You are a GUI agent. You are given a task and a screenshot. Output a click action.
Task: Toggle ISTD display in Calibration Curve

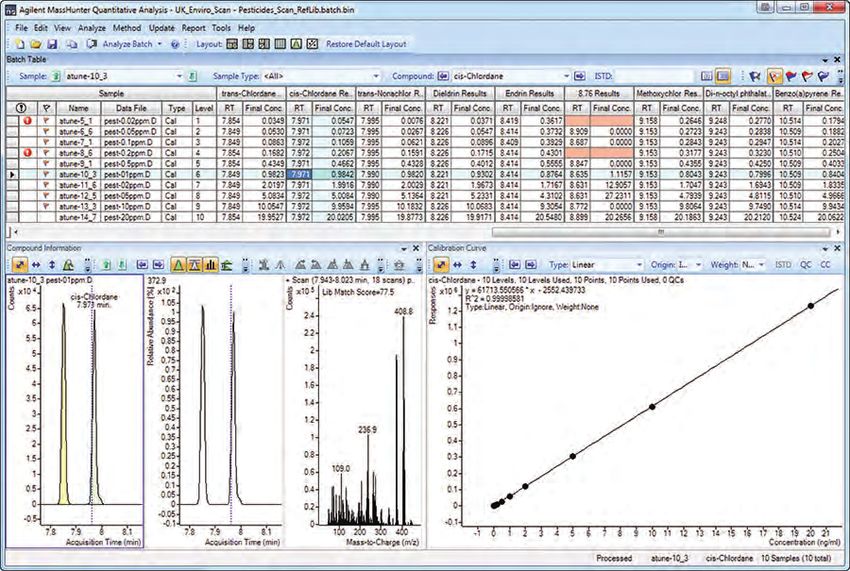point(783,265)
